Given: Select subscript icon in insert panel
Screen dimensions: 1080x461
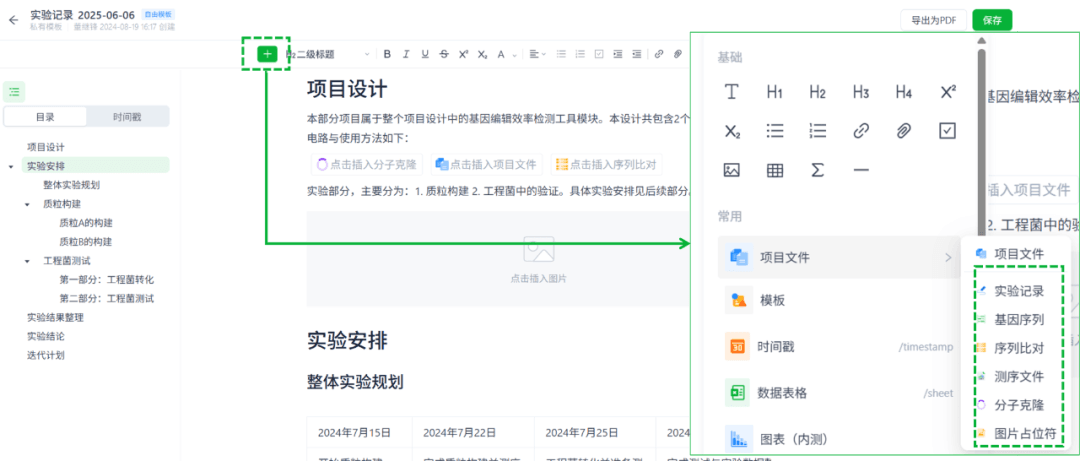Looking at the screenshot, I should (x=732, y=131).
